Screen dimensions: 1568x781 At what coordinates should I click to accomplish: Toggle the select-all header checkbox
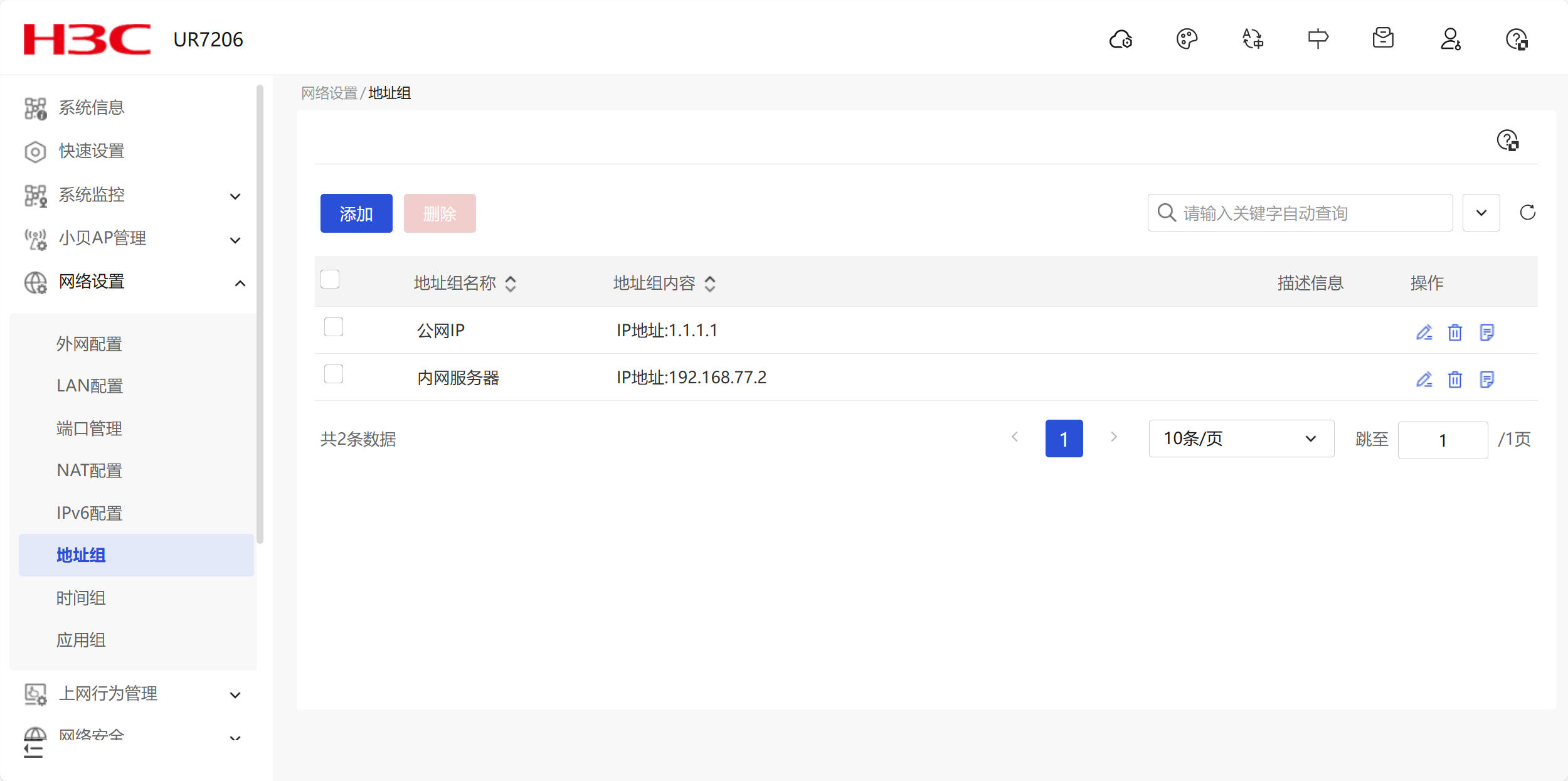tap(330, 279)
